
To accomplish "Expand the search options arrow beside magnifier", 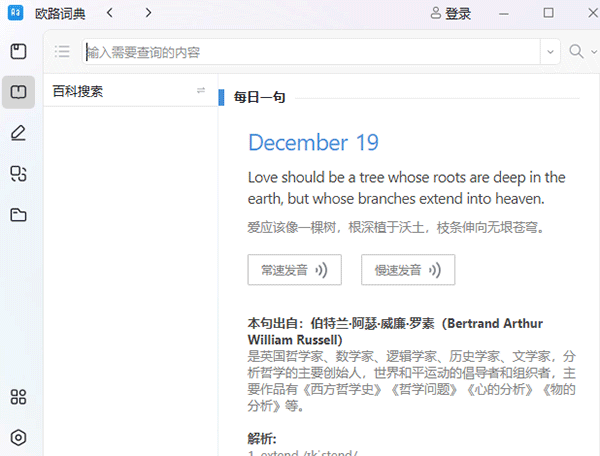I will [x=591, y=52].
